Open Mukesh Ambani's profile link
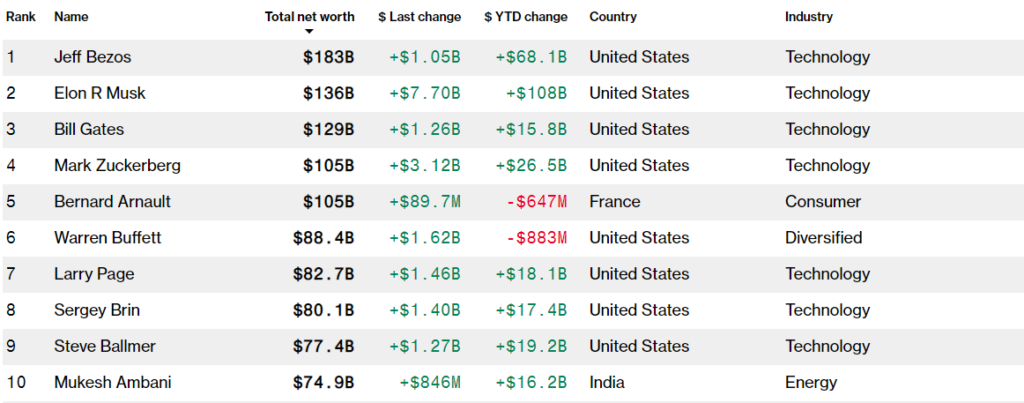Image resolution: width=1024 pixels, height=403 pixels. 112,382
